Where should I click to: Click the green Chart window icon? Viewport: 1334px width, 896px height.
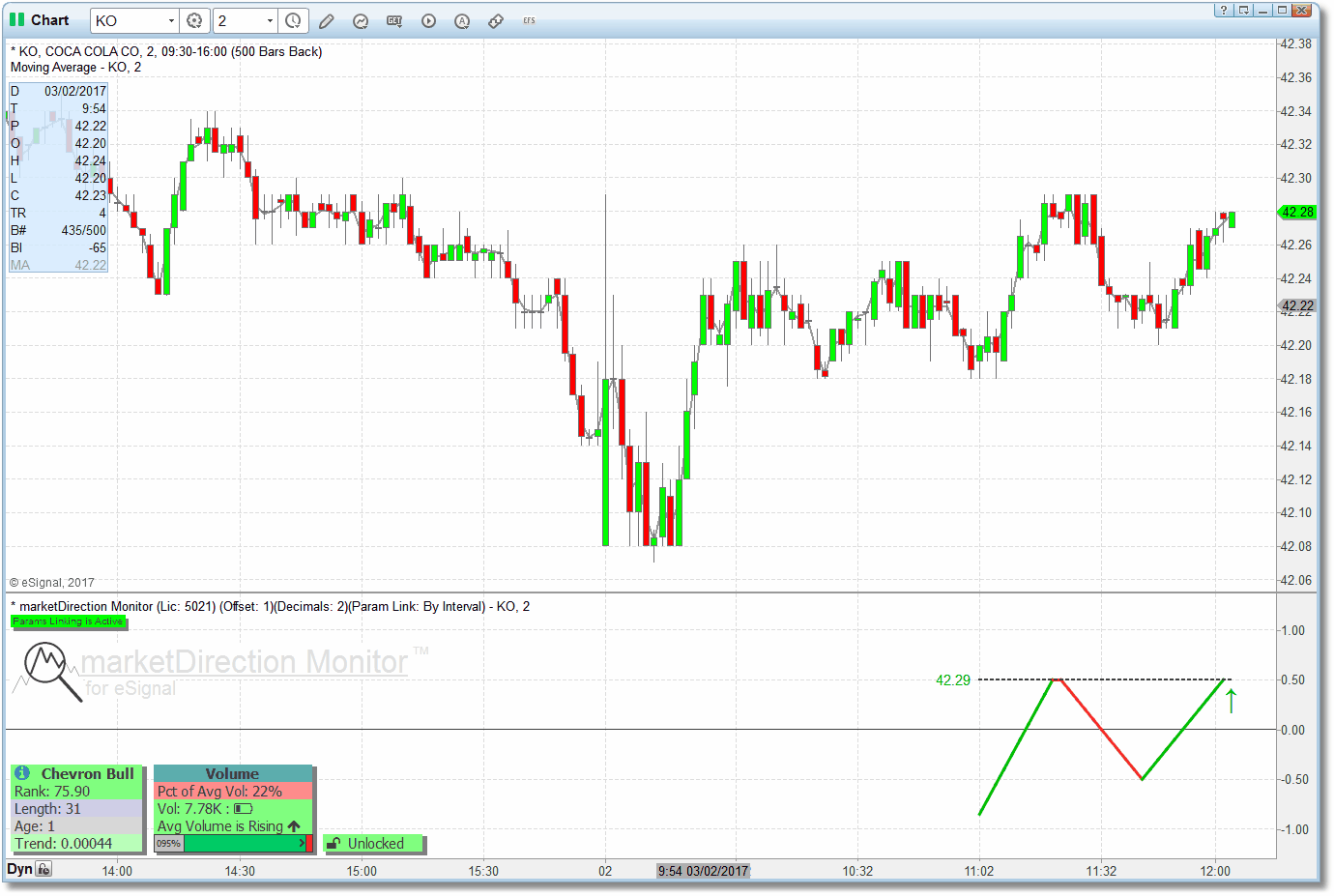[x=17, y=19]
